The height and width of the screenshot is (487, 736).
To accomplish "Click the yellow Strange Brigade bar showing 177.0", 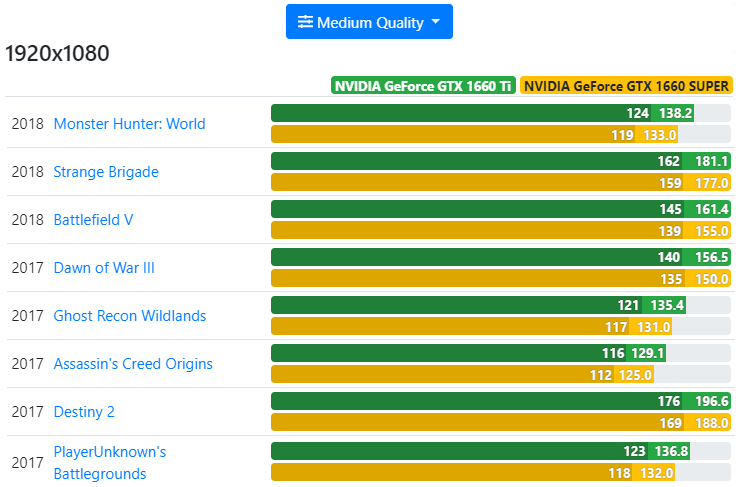I will coord(501,183).
